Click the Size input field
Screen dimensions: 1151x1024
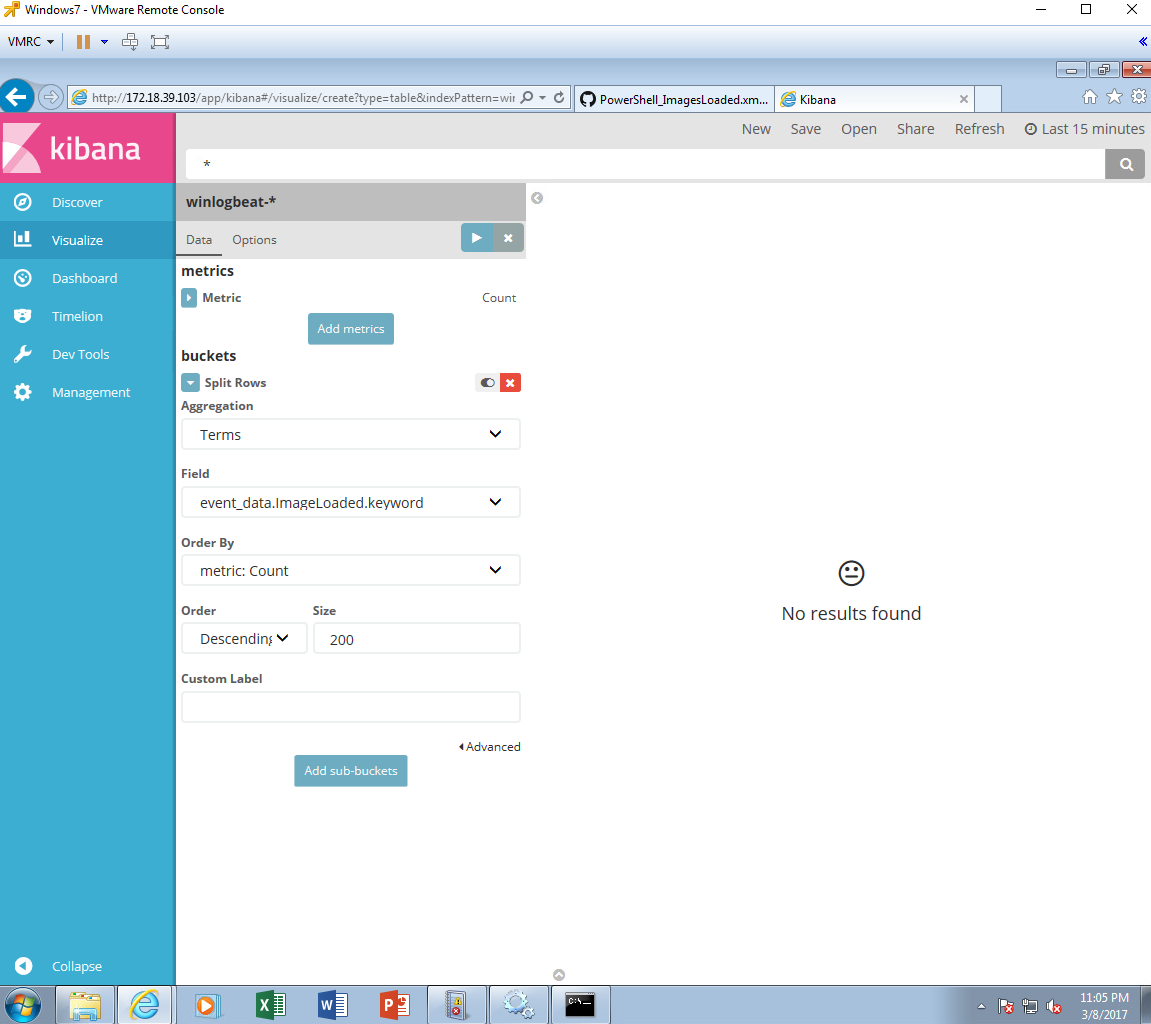point(417,639)
